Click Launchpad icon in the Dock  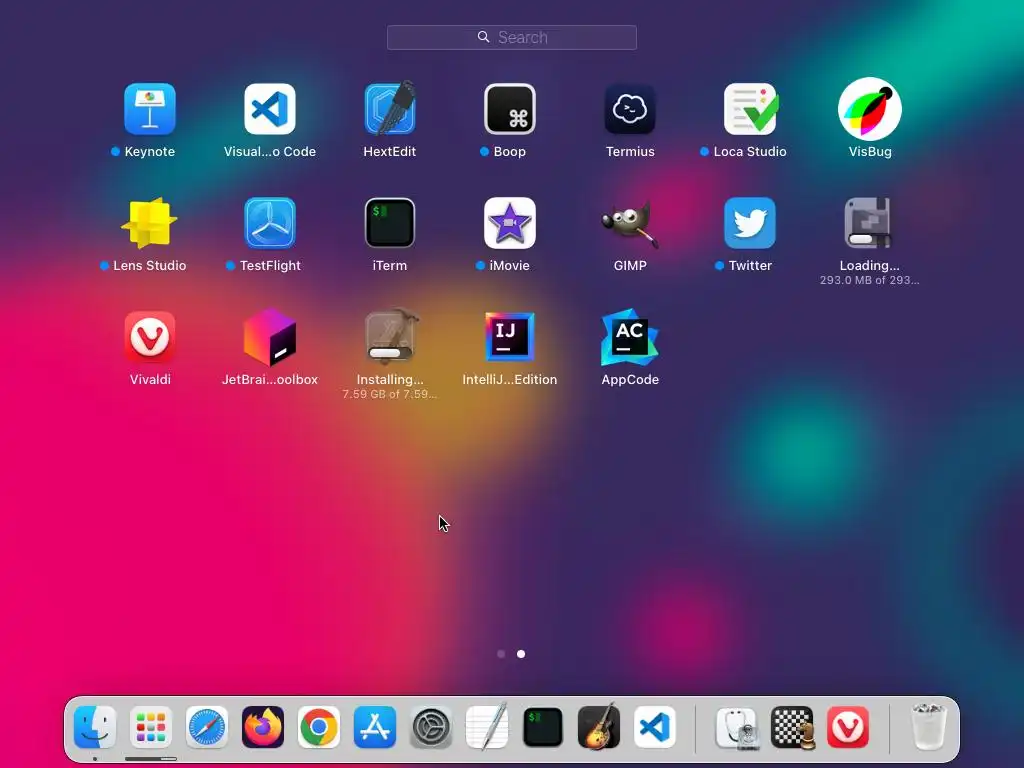(x=151, y=727)
